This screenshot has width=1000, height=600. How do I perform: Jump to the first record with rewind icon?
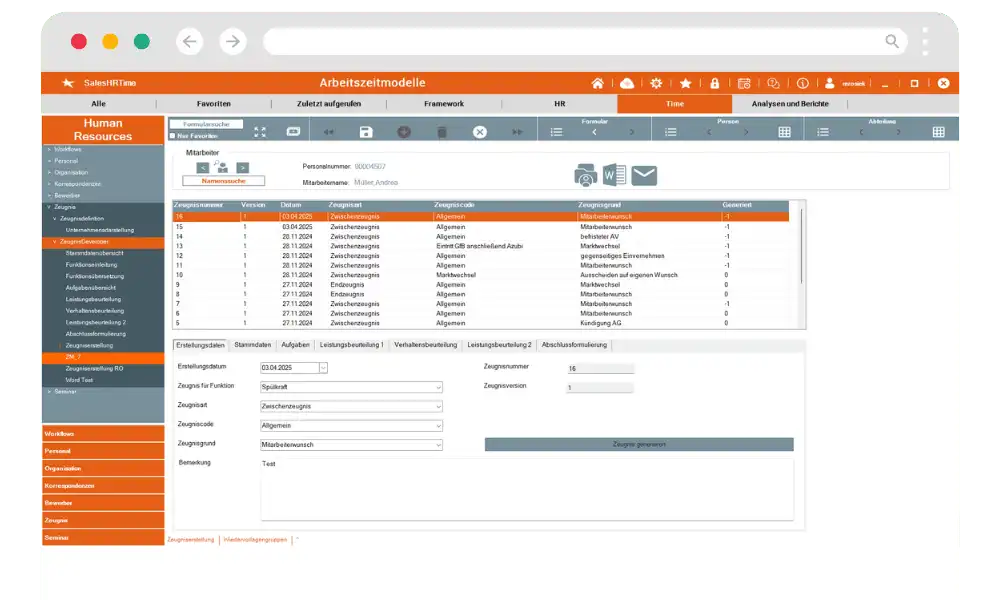click(328, 132)
